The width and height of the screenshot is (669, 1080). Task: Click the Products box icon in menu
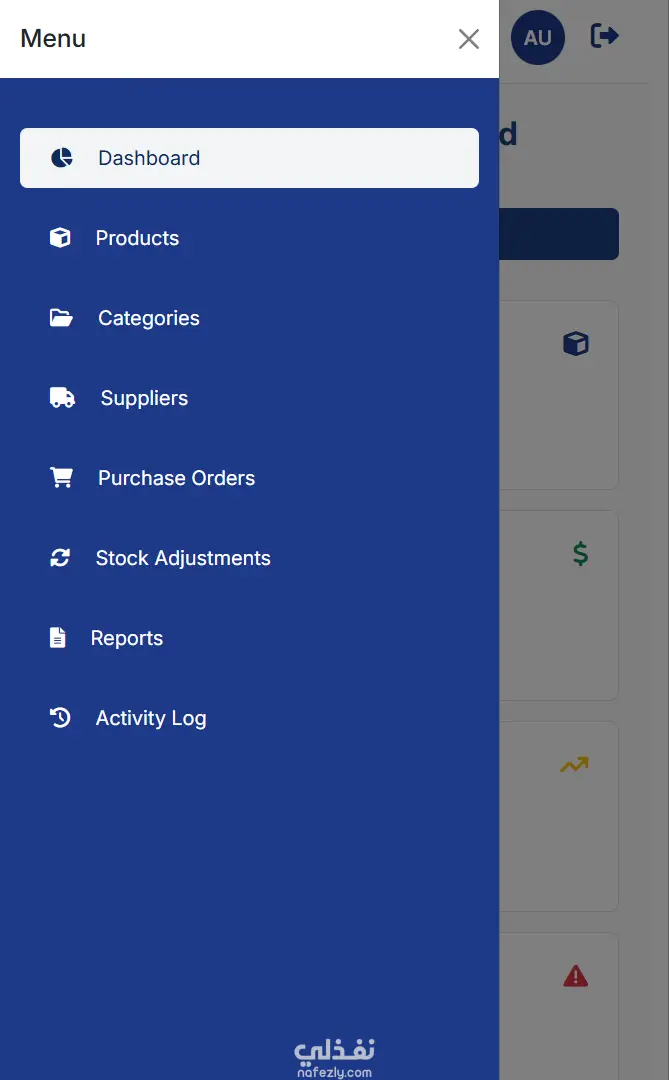(60, 238)
